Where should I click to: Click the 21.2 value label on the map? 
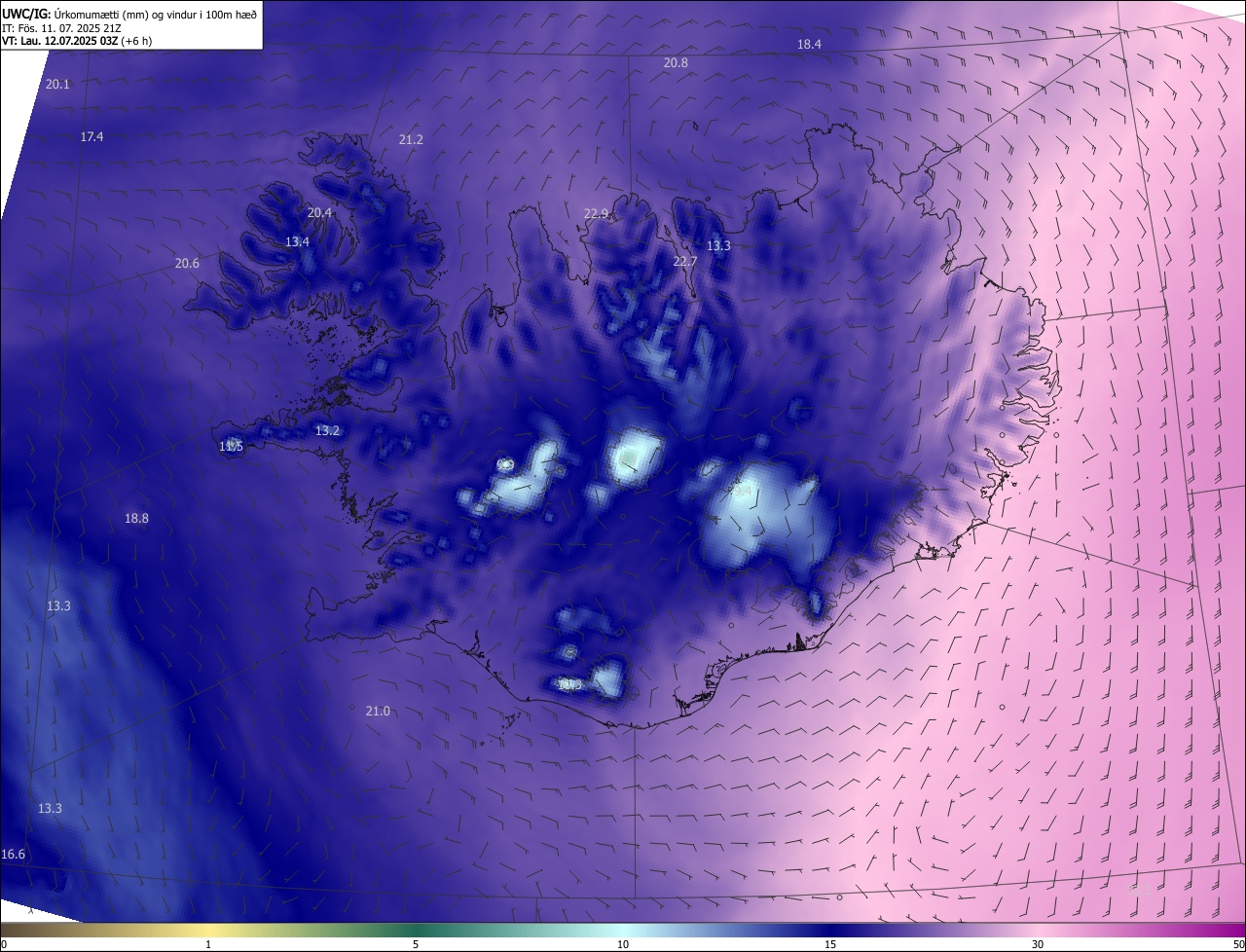click(x=411, y=140)
